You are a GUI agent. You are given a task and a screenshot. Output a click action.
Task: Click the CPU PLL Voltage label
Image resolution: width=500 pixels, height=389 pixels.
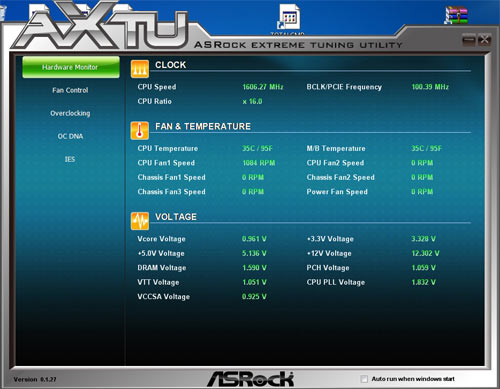pyautogui.click(x=336, y=282)
